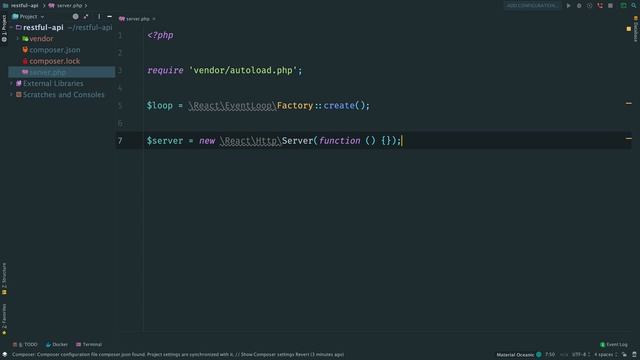Place cursor on line number 7

tap(120, 141)
